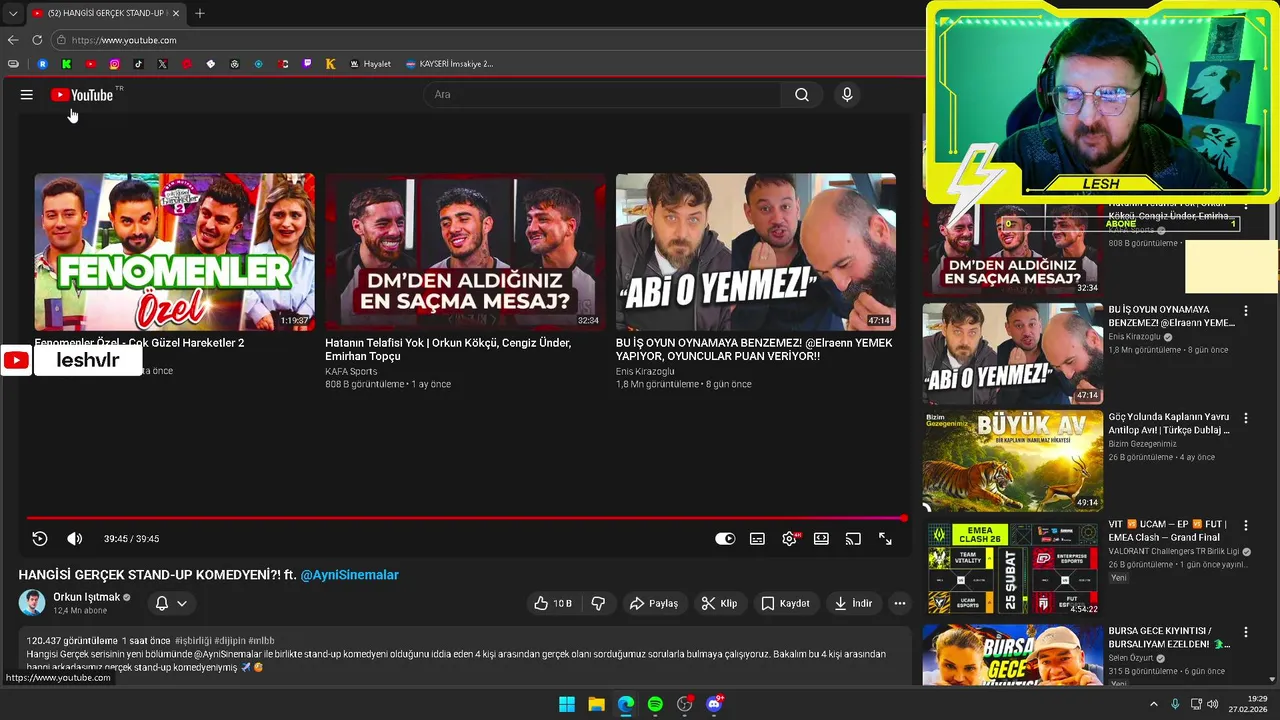Image resolution: width=1280 pixels, height=720 pixels.
Task: Click the #mlbb hashtag
Action: click(x=261, y=640)
